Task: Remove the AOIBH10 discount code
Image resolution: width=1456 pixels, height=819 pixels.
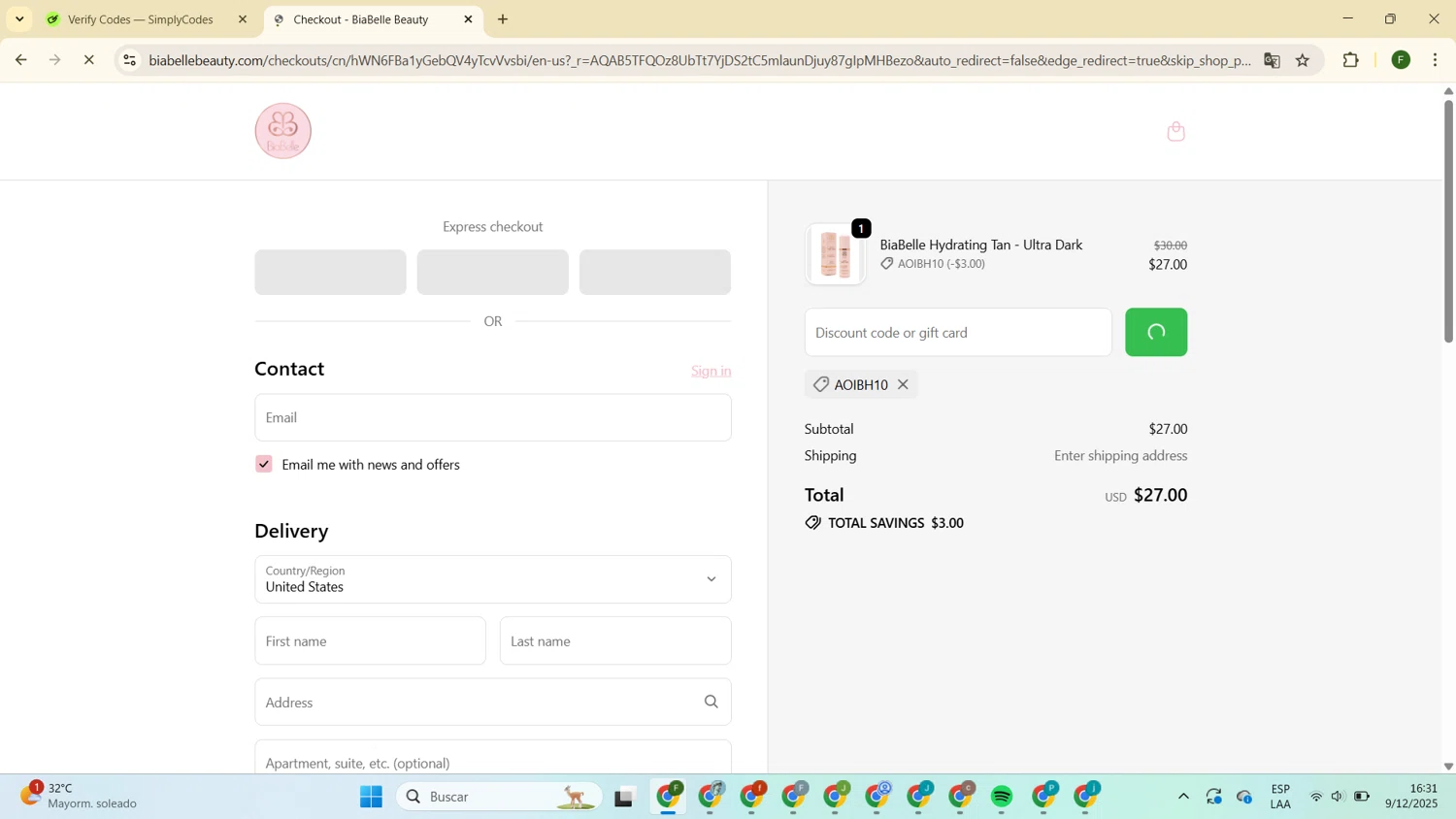Action: pos(903,384)
